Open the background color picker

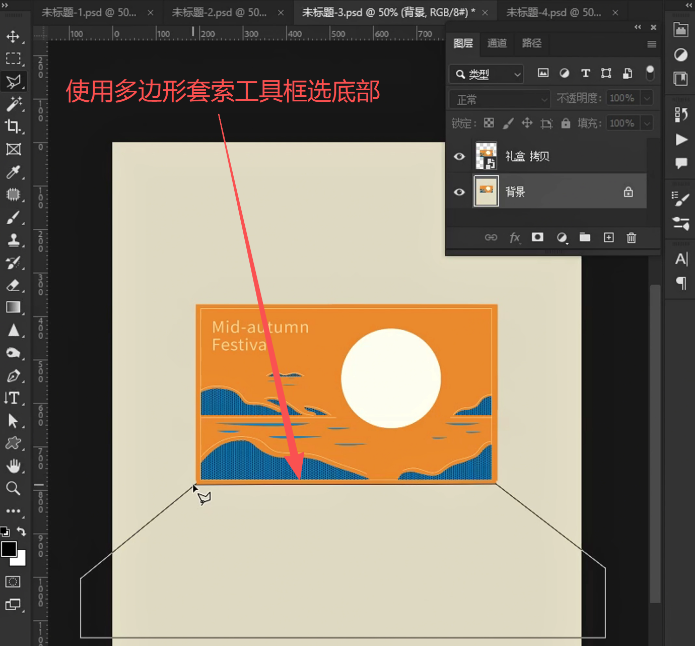point(20,560)
